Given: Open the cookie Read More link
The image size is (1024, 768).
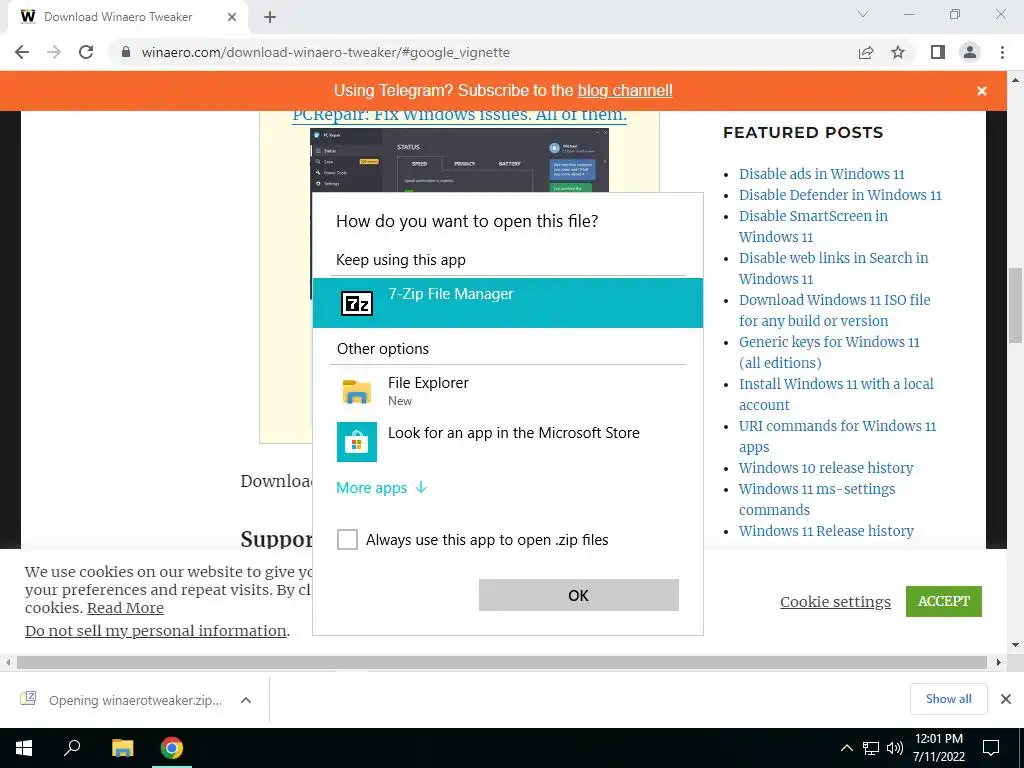Looking at the screenshot, I should point(125,608).
